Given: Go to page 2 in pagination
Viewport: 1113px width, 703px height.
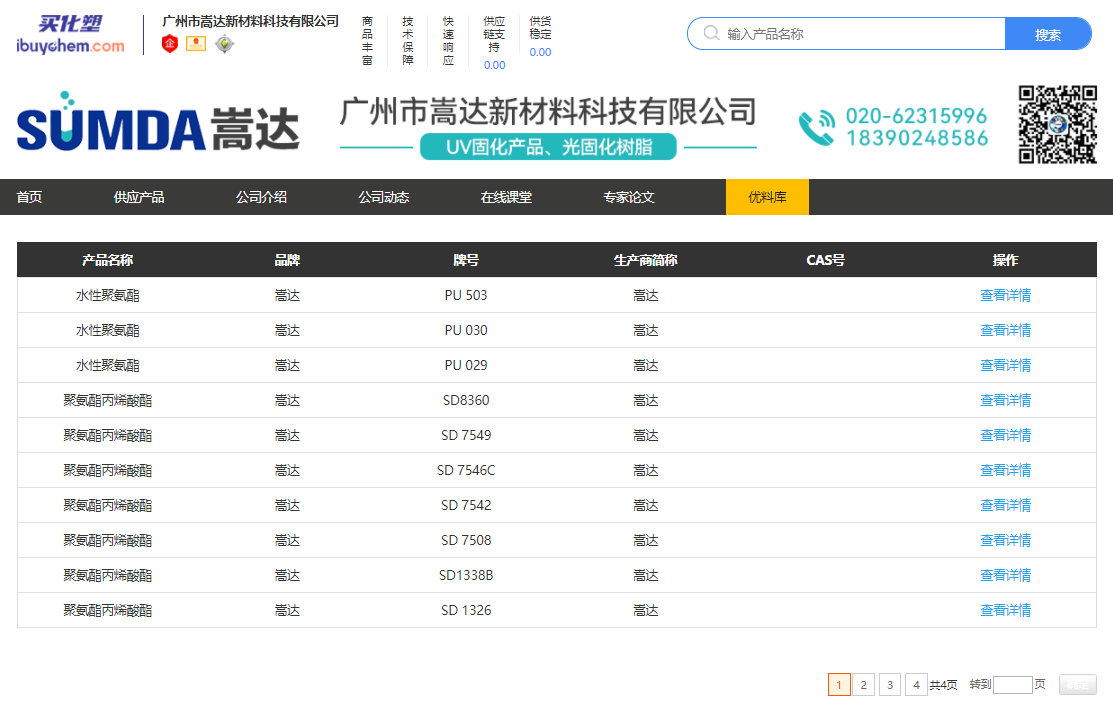Looking at the screenshot, I should coord(864,685).
